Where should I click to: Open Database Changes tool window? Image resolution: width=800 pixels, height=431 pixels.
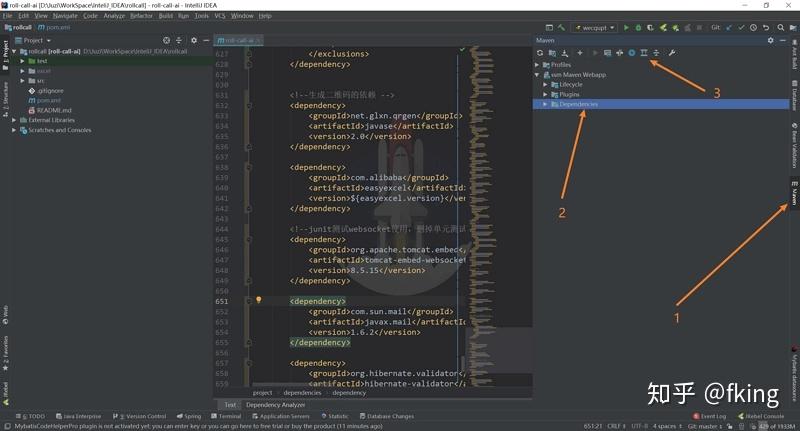tap(387, 417)
